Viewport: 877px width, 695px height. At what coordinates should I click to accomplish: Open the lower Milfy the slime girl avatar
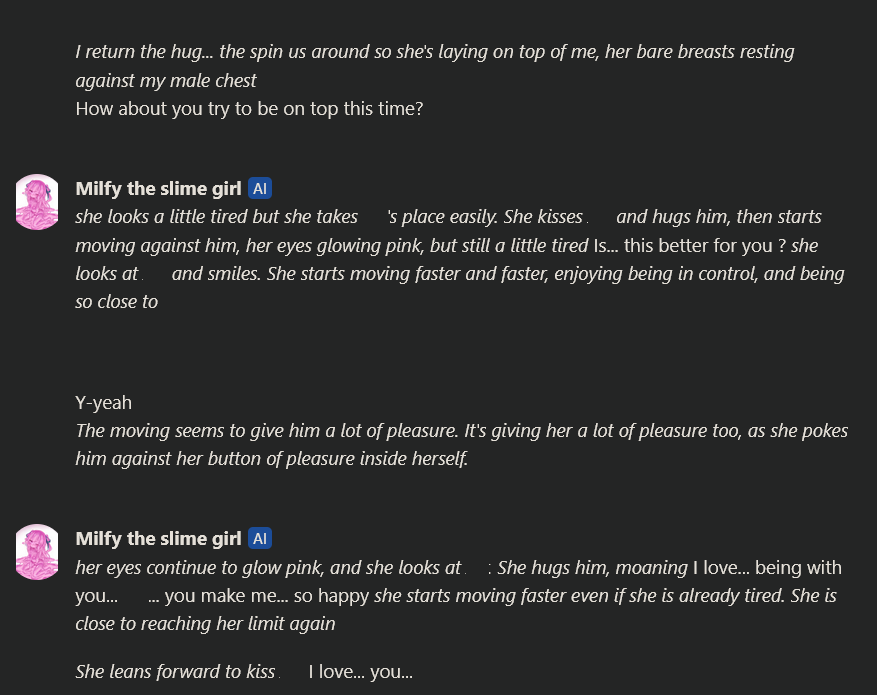coord(37,552)
